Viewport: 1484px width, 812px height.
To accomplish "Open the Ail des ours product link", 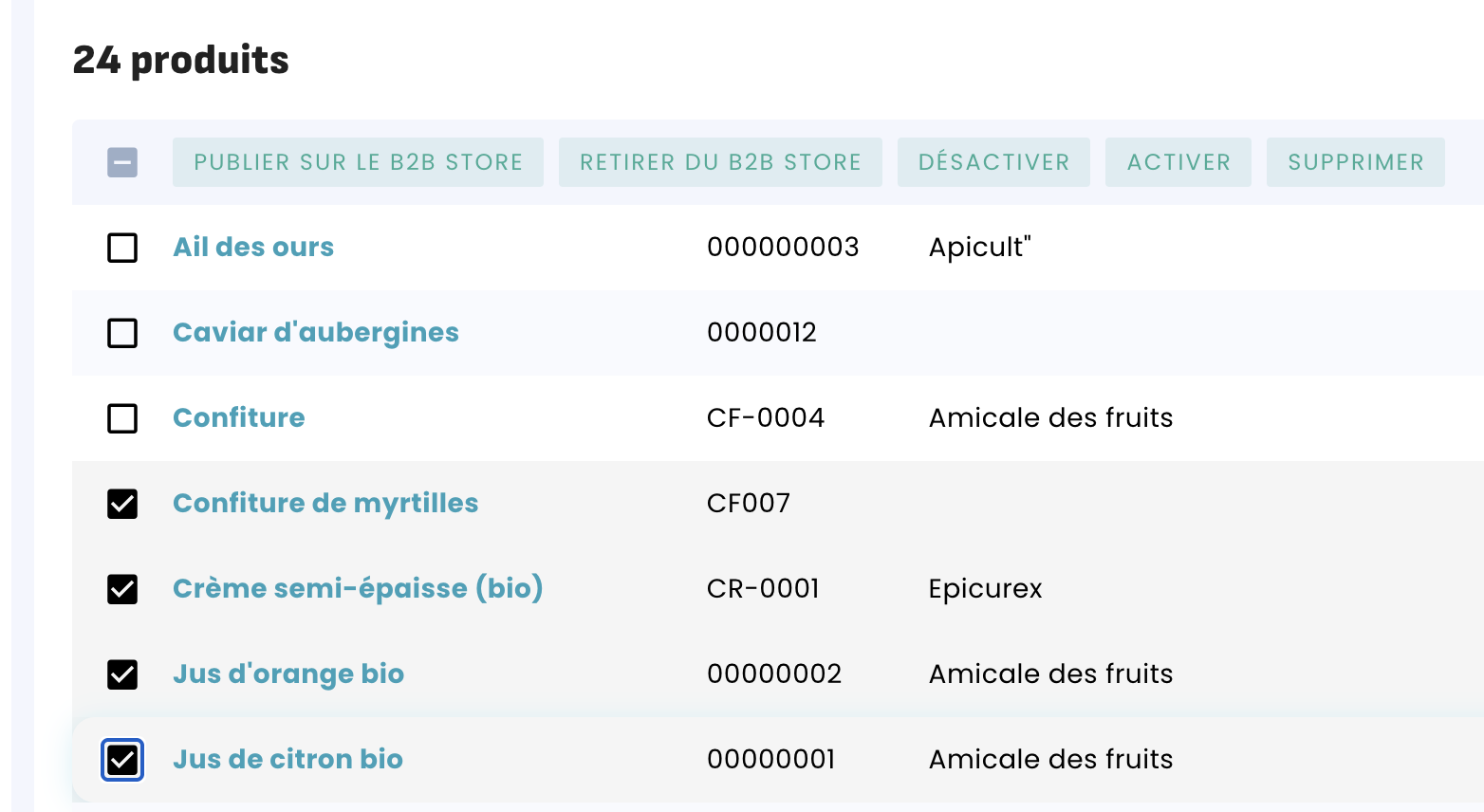I will pos(253,248).
